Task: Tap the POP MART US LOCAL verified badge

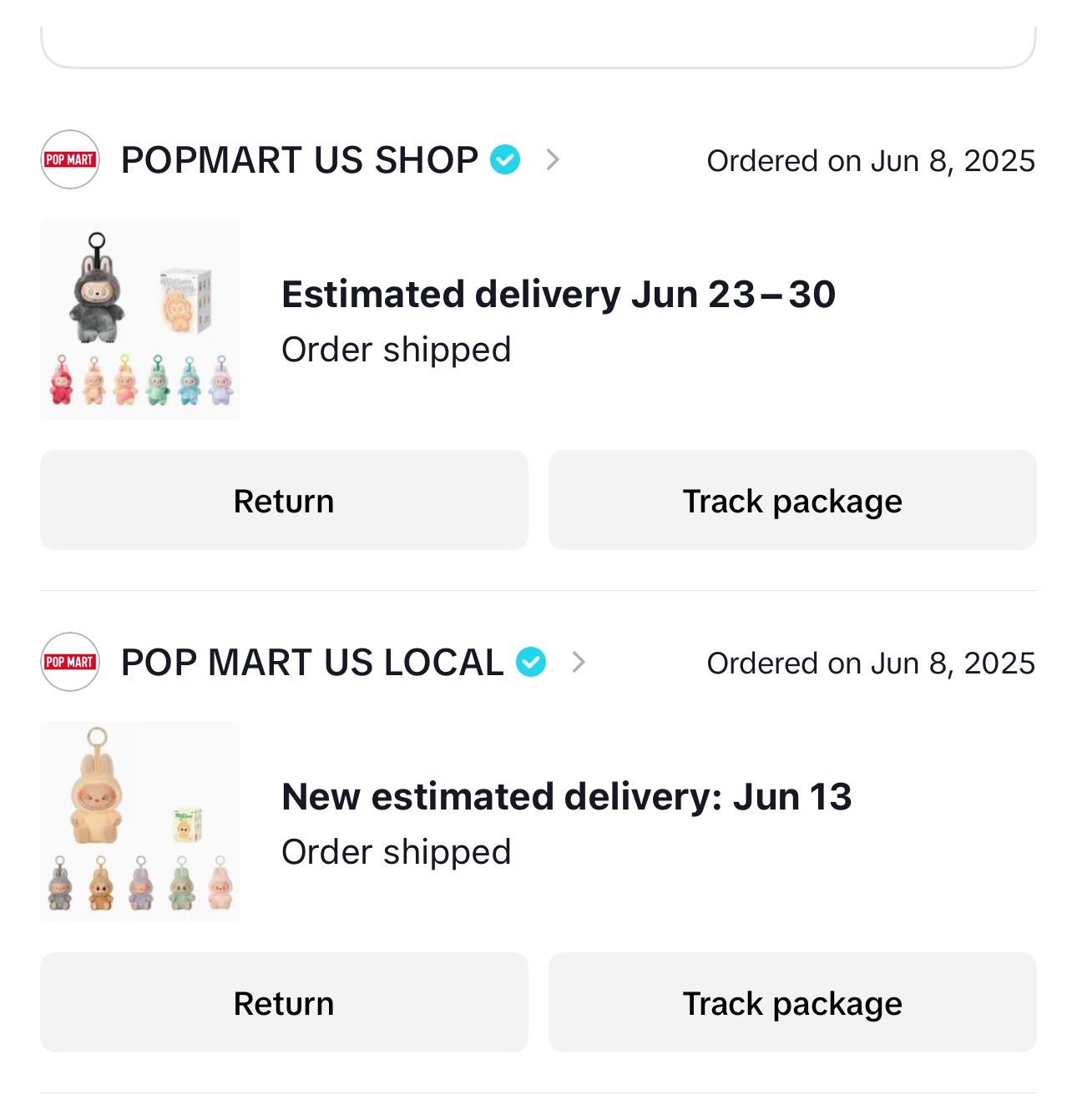Action: pyautogui.click(x=531, y=662)
